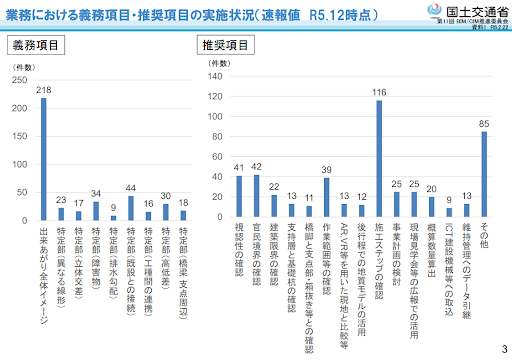Click the 20 bar for 概算数量算出

(x=431, y=207)
